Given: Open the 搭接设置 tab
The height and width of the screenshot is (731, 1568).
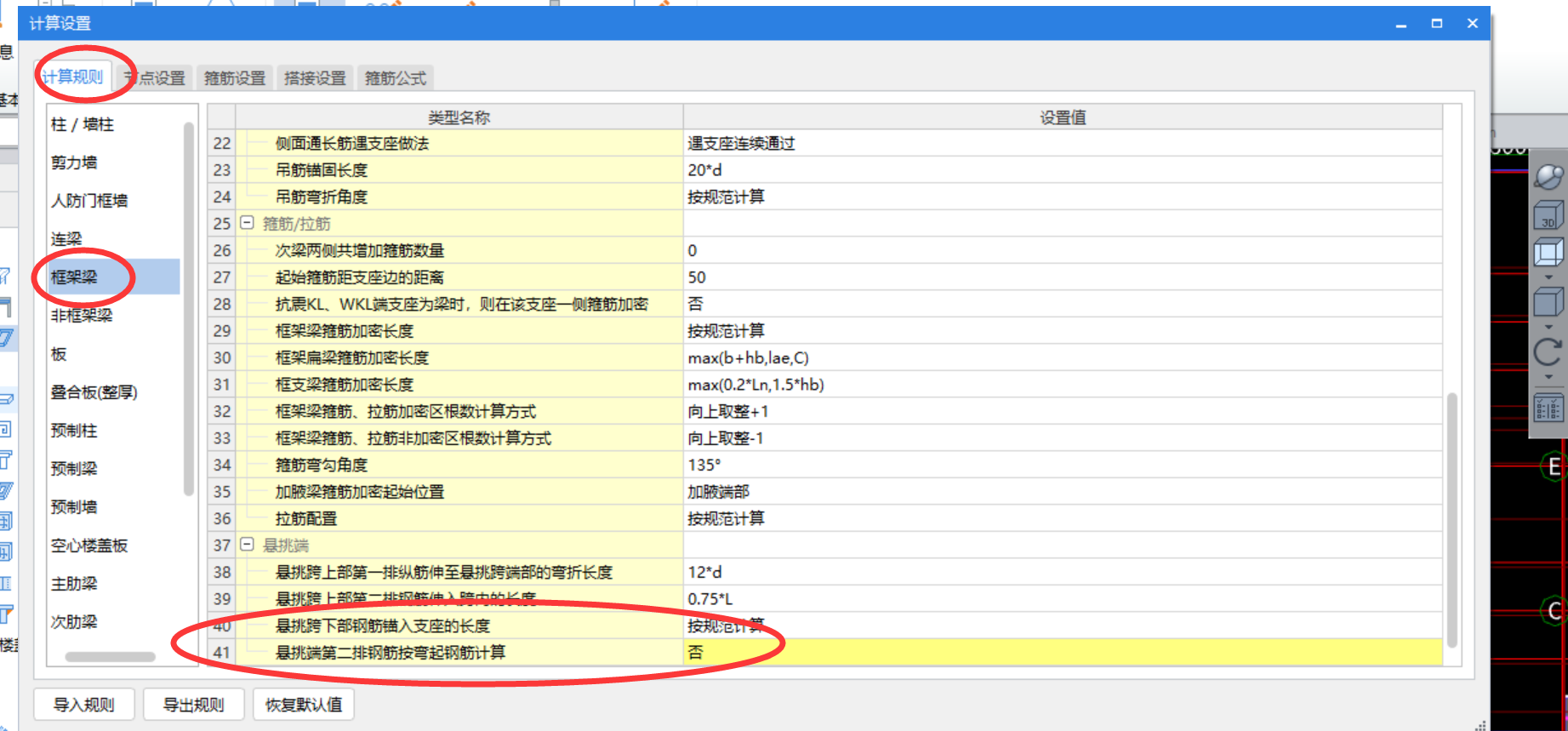Looking at the screenshot, I should 315,78.
